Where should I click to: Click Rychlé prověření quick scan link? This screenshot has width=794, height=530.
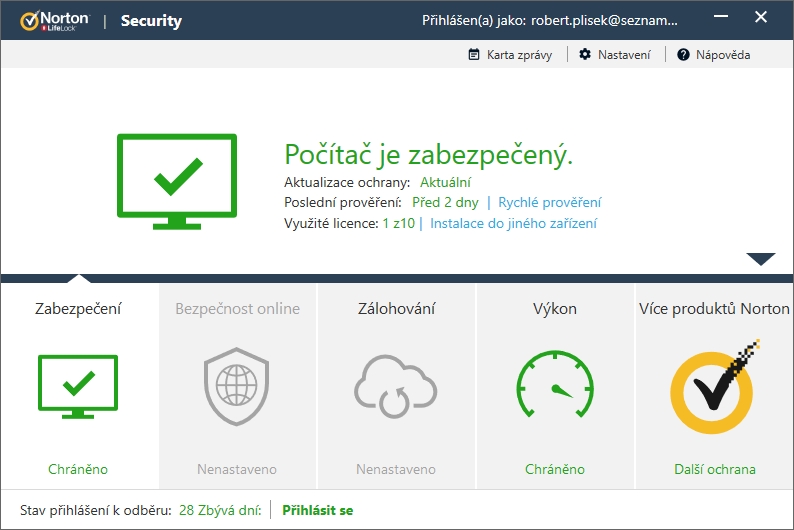point(550,202)
